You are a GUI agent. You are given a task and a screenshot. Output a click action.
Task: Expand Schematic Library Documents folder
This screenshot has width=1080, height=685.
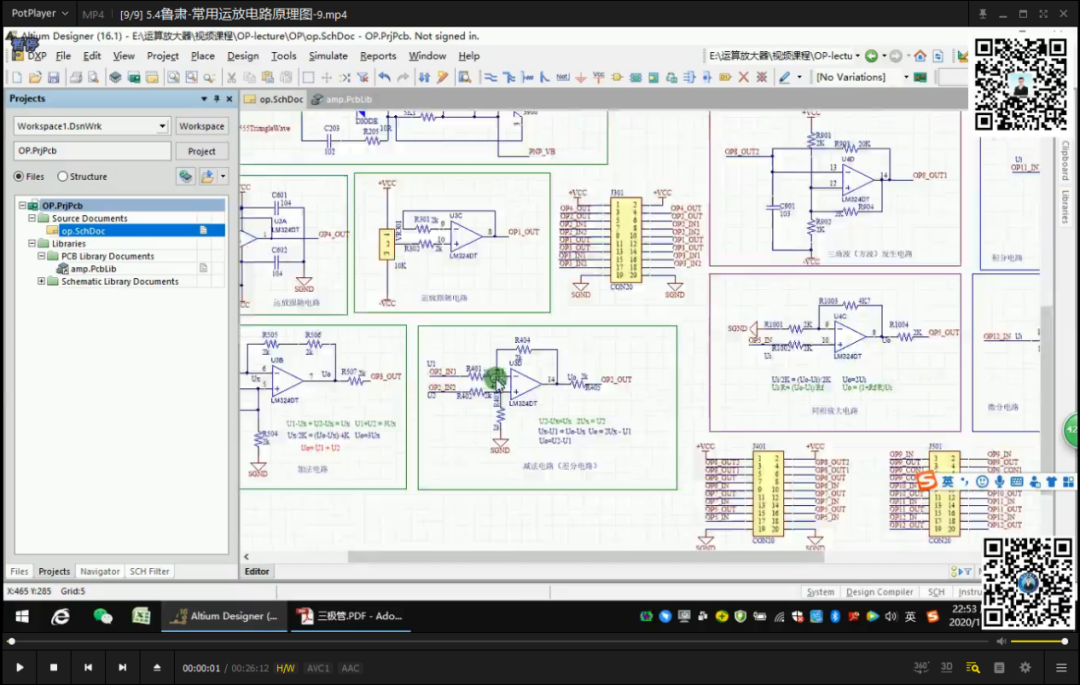click(x=41, y=282)
